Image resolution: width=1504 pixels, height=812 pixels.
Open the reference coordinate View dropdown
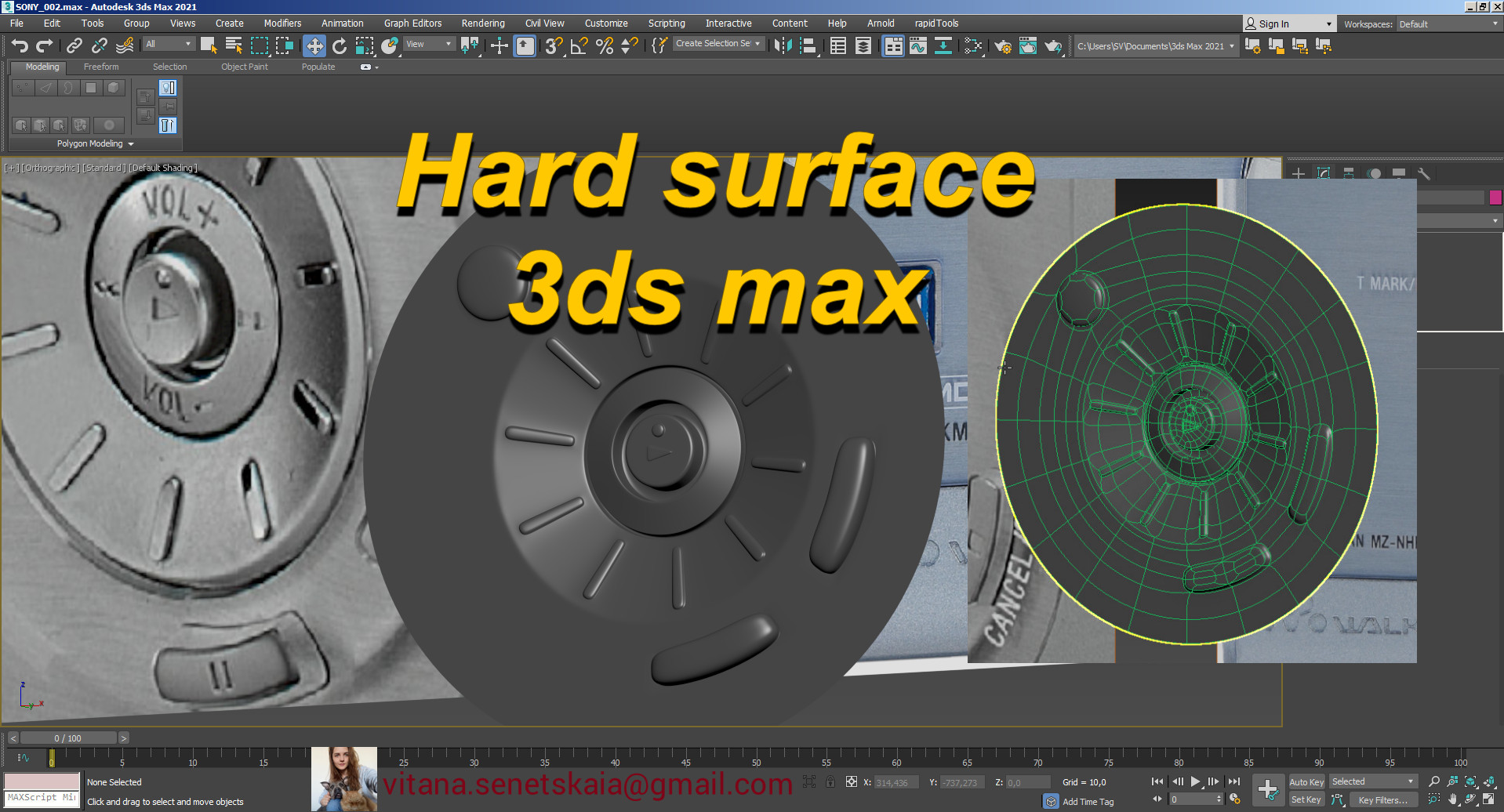(x=429, y=44)
